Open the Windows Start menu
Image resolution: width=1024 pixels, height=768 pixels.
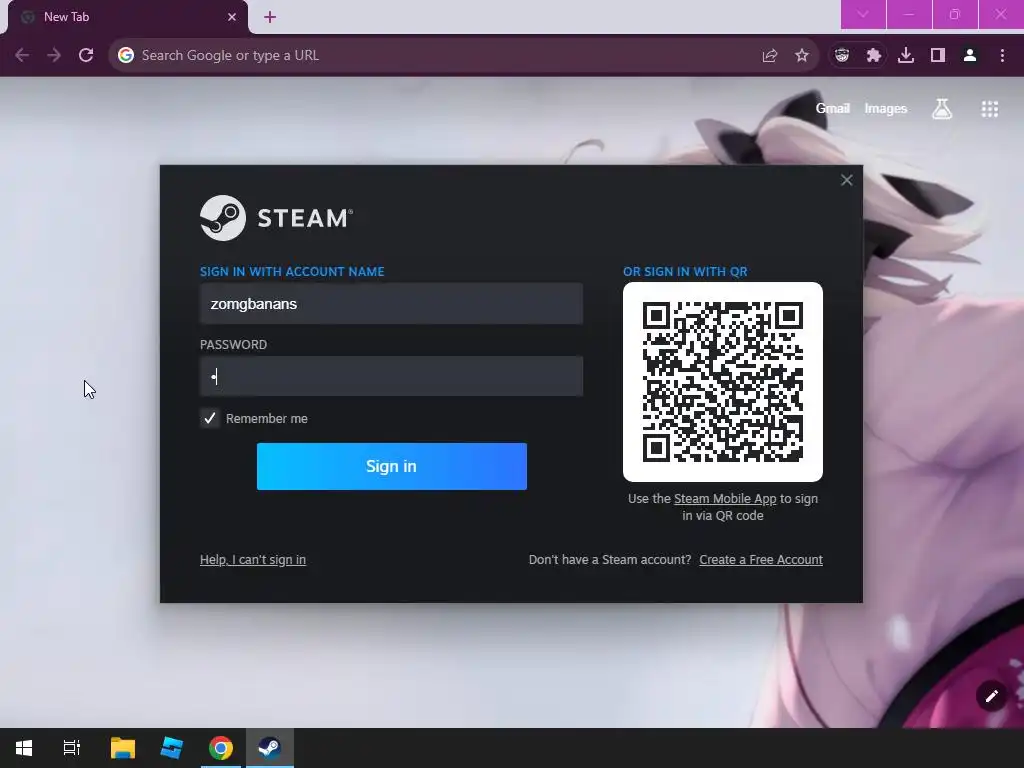[x=24, y=748]
